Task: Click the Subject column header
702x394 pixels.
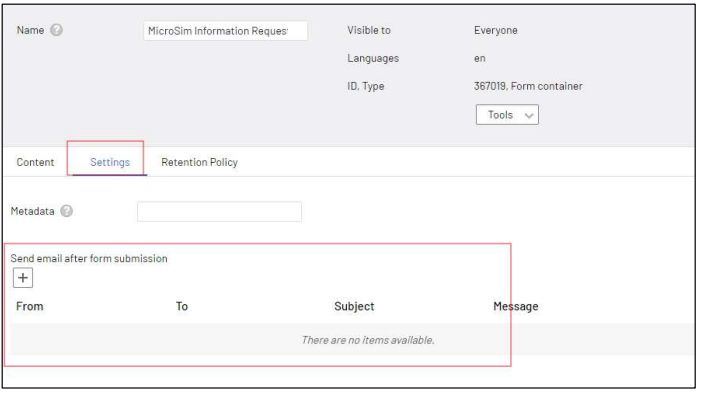Action: point(354,306)
